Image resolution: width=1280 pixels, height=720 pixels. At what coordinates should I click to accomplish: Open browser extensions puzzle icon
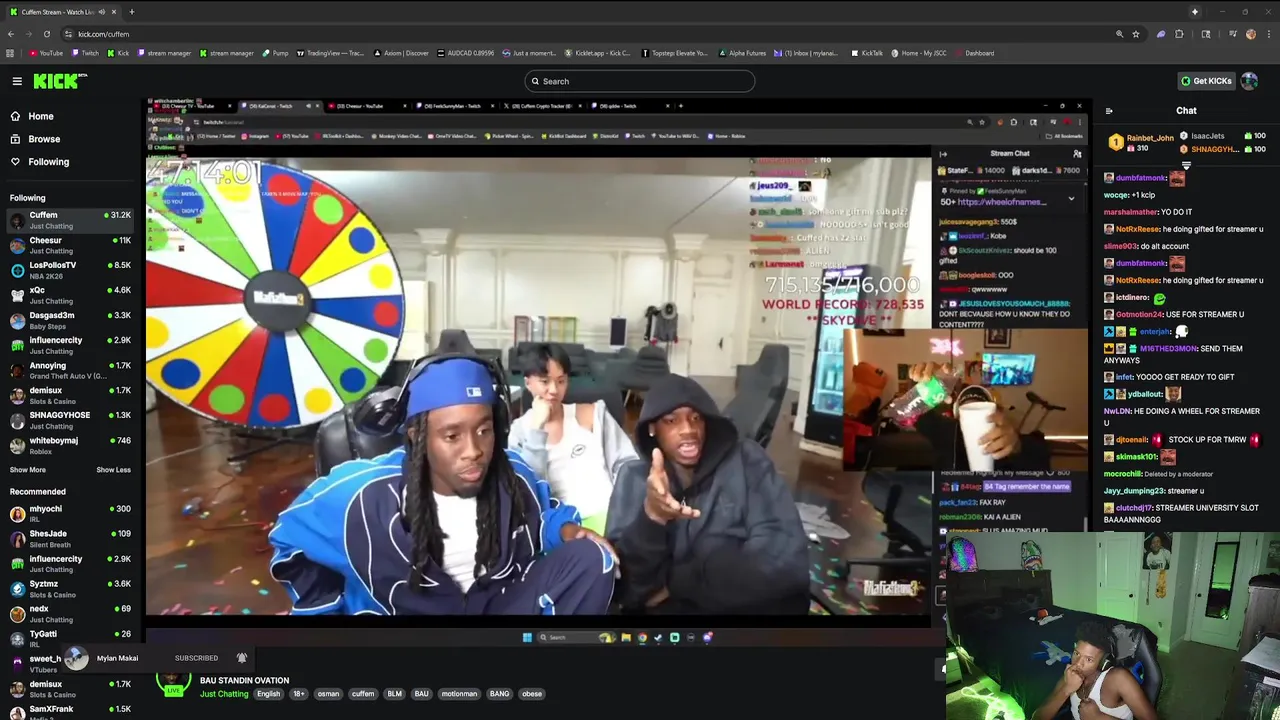(x=1179, y=34)
